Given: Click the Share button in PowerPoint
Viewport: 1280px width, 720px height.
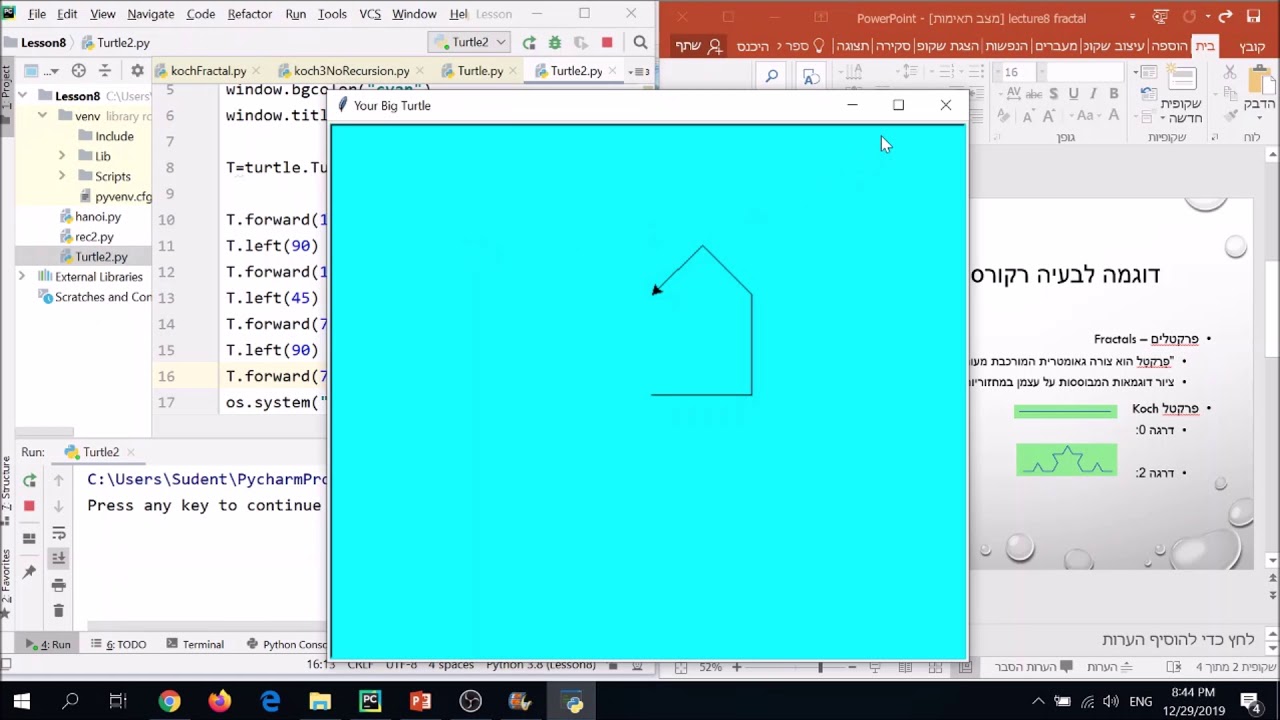Looking at the screenshot, I should point(699,46).
